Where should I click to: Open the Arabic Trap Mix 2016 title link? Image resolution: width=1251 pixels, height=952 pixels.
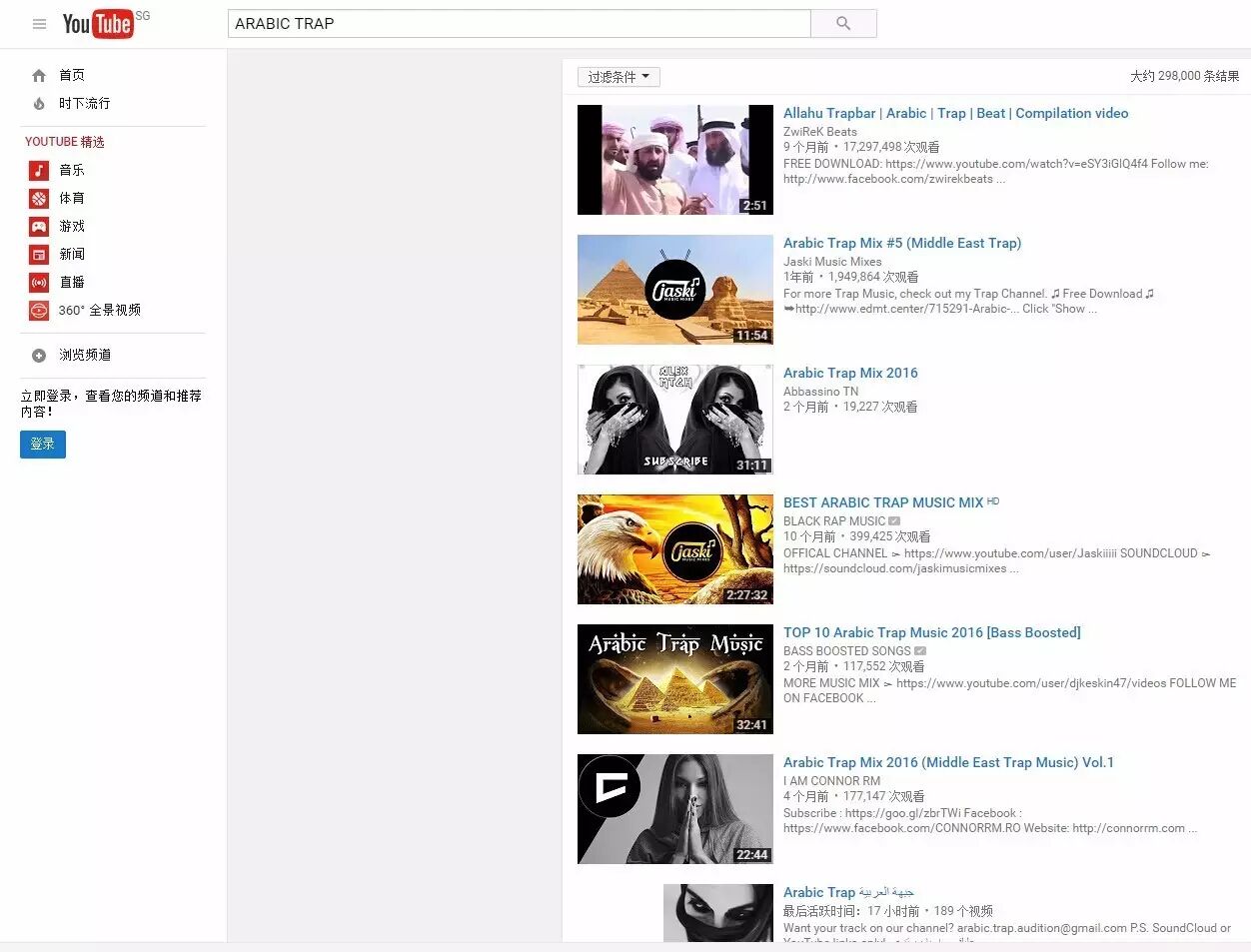pyautogui.click(x=850, y=374)
